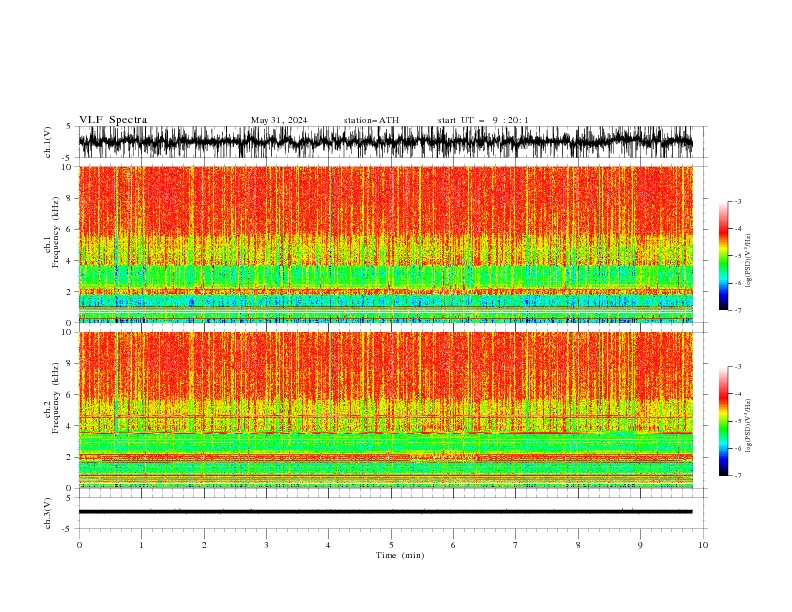The height and width of the screenshot is (612, 792).
Task: Click the time axis tick label '8'
Action: [x=578, y=545]
